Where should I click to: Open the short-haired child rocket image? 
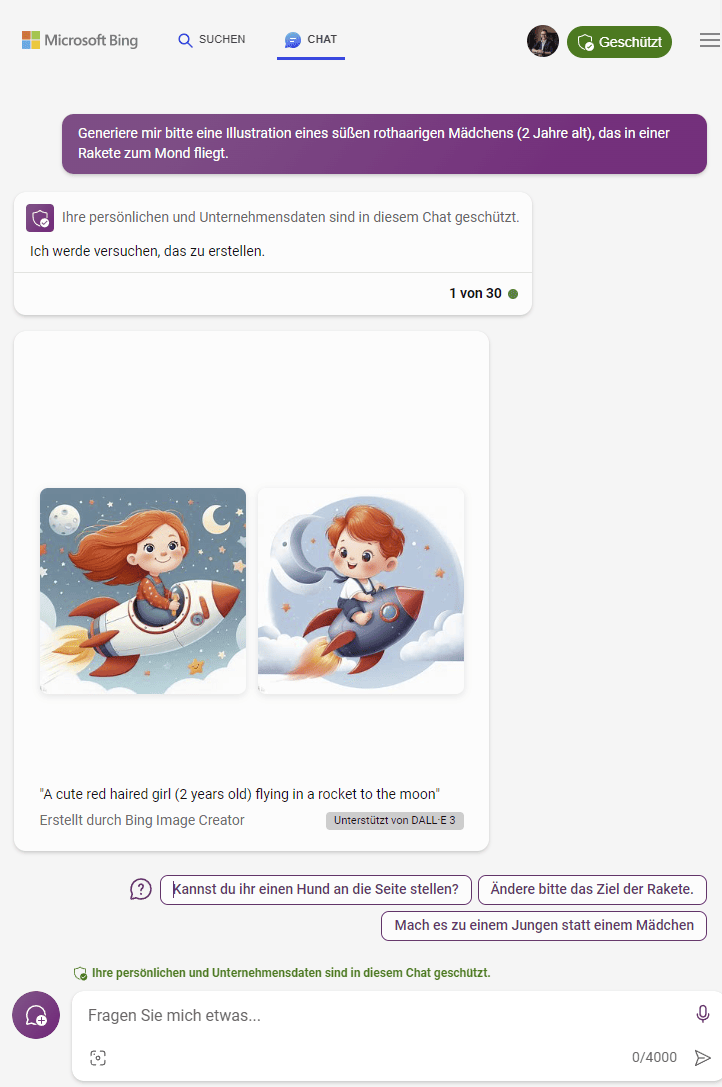[x=361, y=590]
